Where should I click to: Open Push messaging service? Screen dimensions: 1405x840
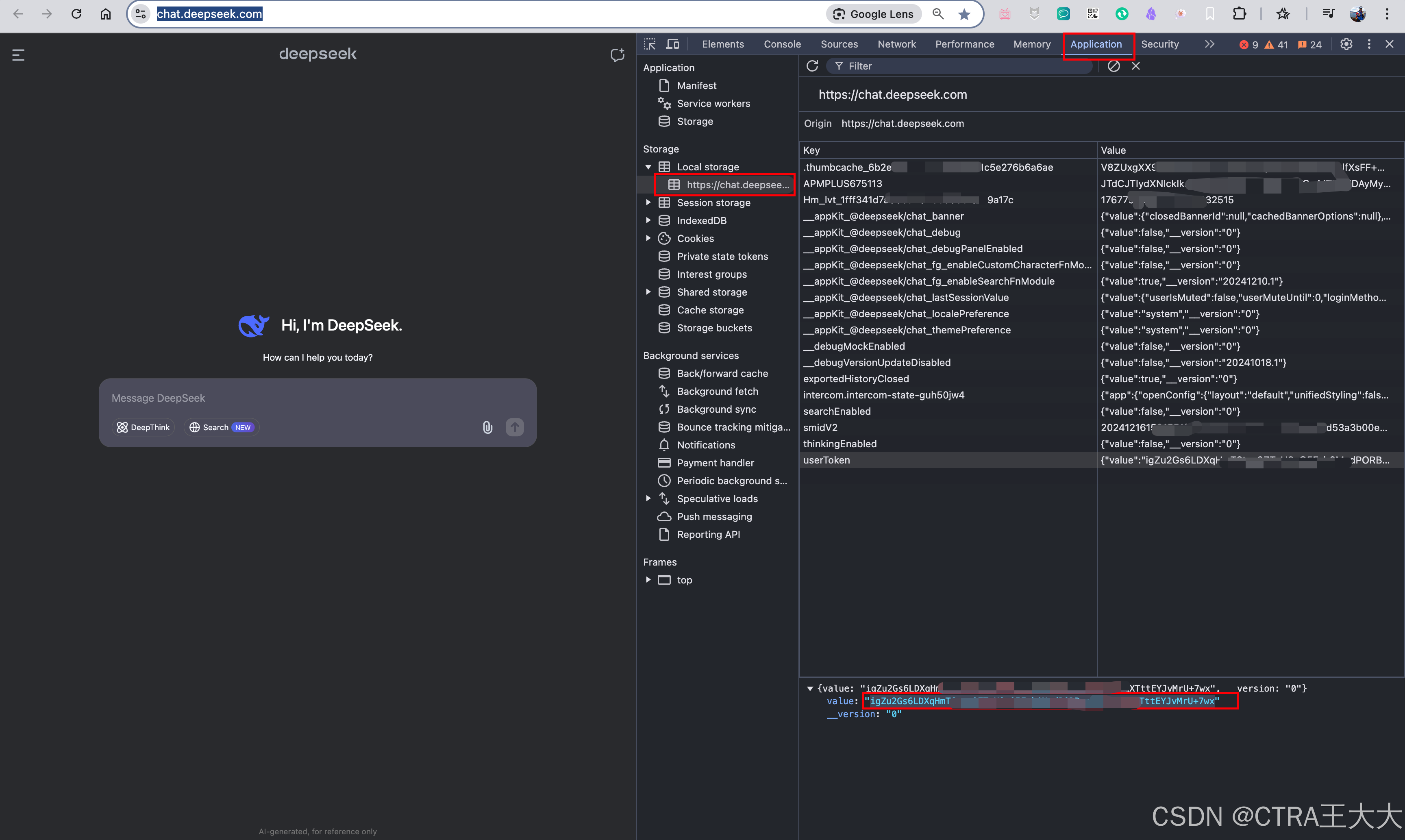point(714,516)
